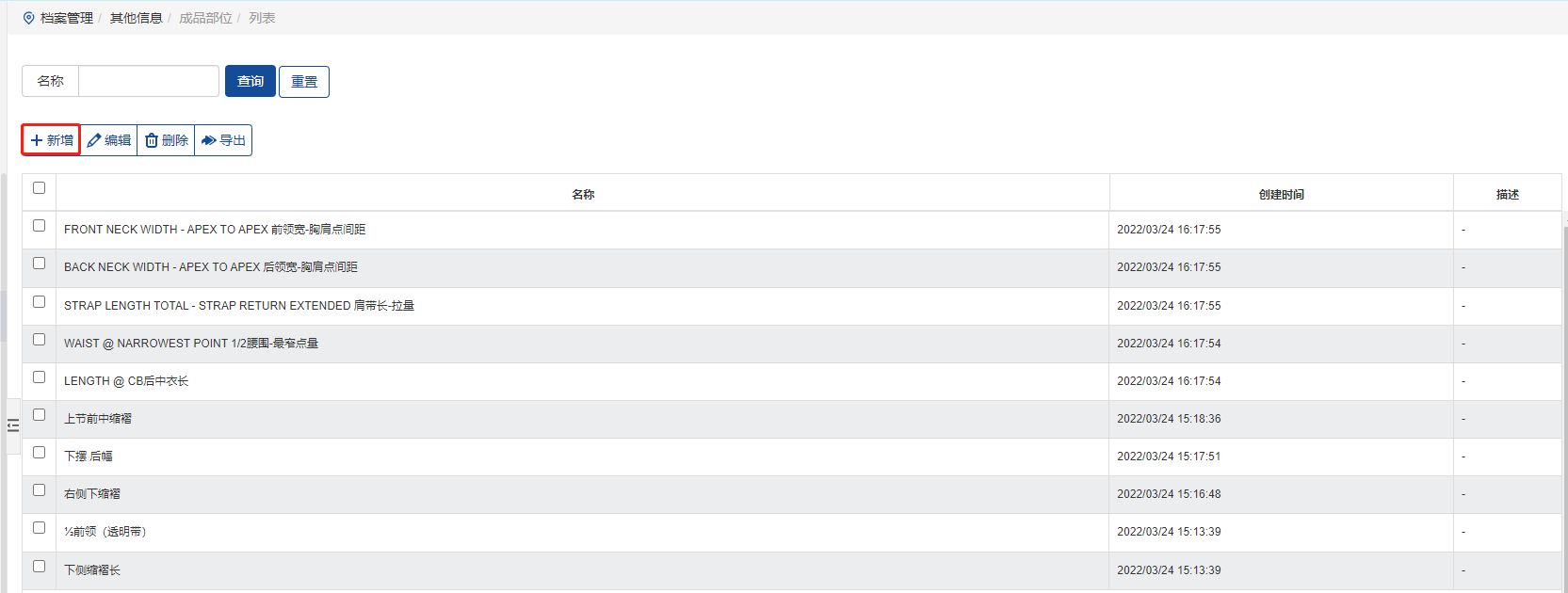Click the table's vertical scrollbar

1564,377
